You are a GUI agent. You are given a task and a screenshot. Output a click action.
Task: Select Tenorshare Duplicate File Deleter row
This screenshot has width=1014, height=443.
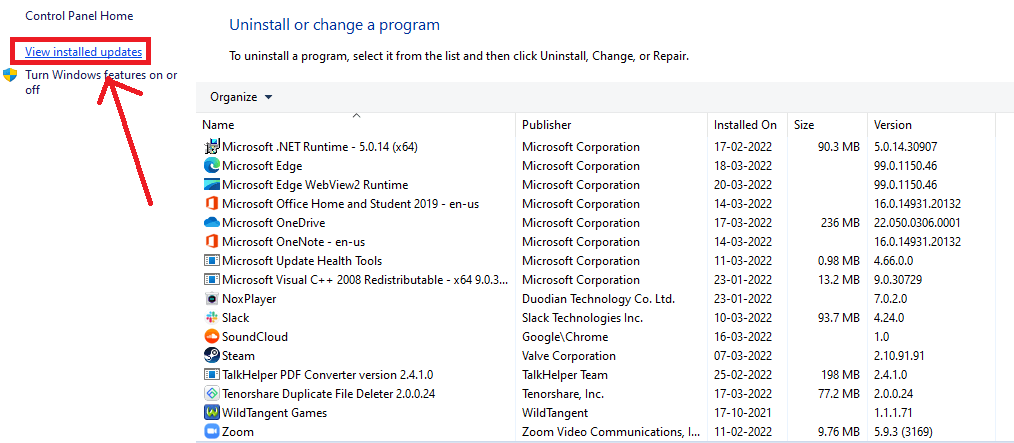[328, 394]
